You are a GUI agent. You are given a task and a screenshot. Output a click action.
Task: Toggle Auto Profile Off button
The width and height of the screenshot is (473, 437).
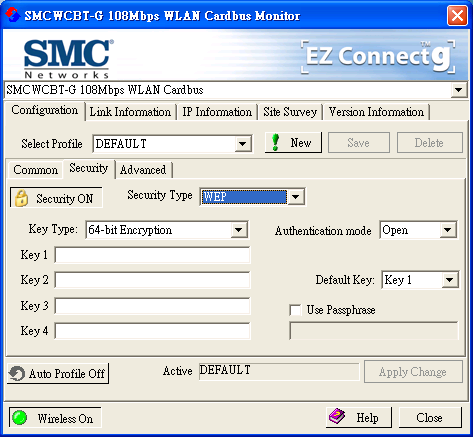(58, 374)
